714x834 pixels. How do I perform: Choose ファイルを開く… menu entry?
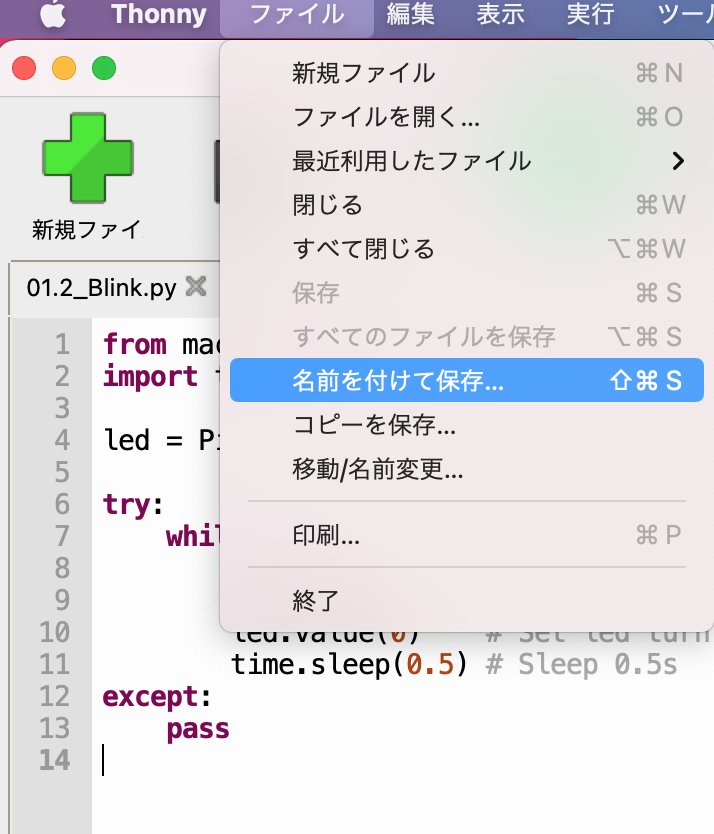467,117
